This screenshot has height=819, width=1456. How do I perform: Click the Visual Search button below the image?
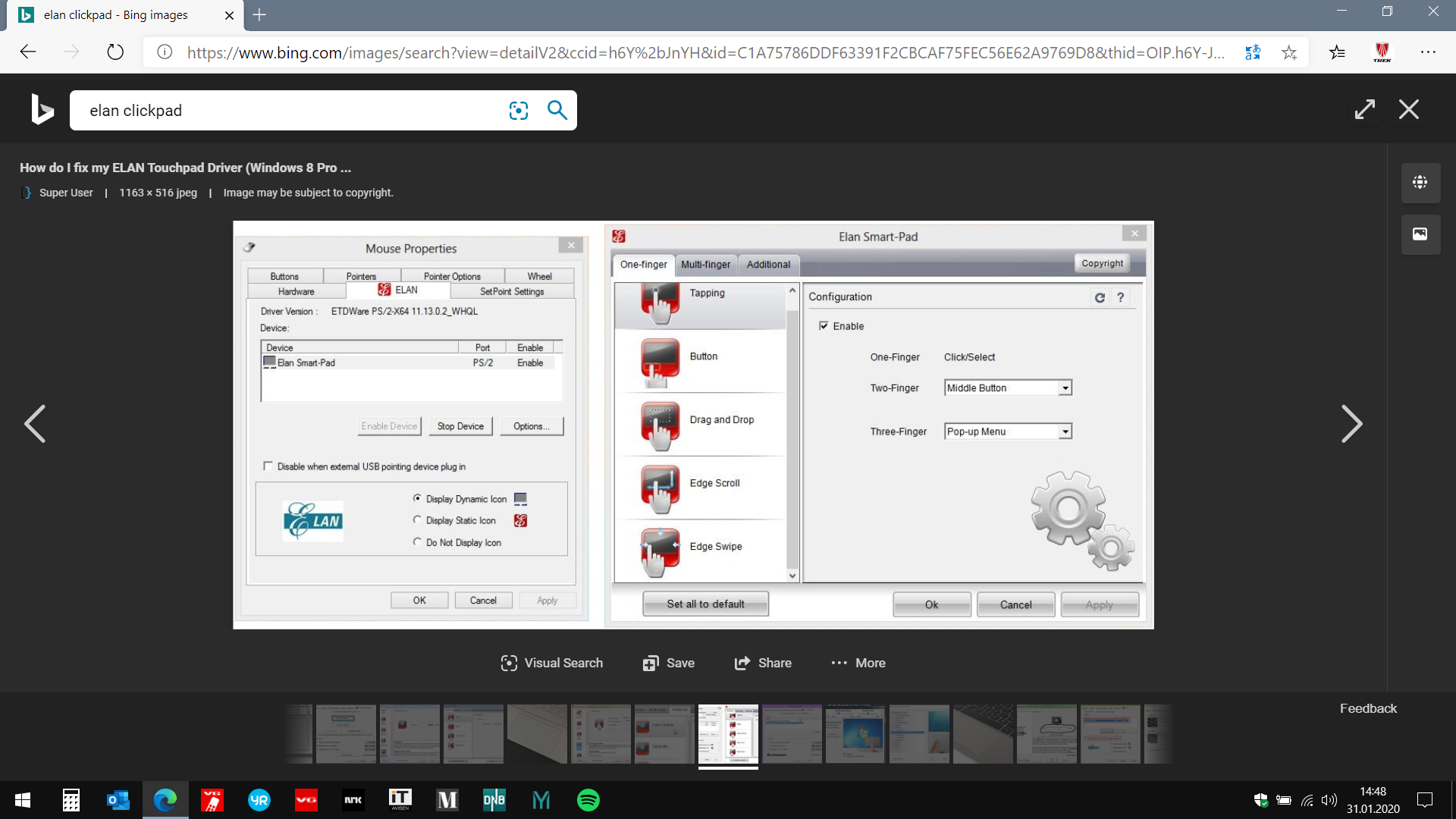[552, 663]
